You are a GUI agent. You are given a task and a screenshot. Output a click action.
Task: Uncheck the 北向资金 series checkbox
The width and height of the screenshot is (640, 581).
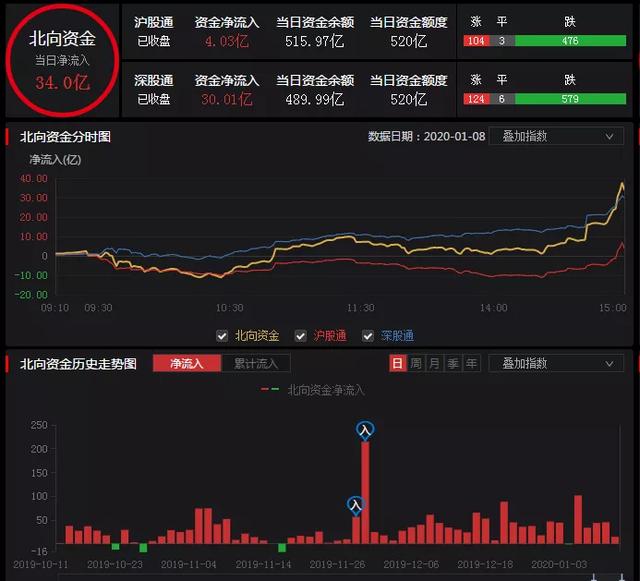(x=222, y=336)
